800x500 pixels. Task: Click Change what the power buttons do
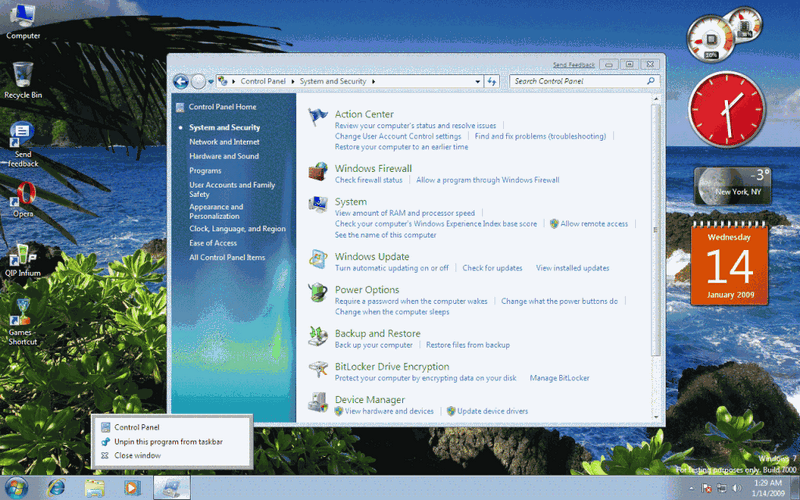coord(559,301)
